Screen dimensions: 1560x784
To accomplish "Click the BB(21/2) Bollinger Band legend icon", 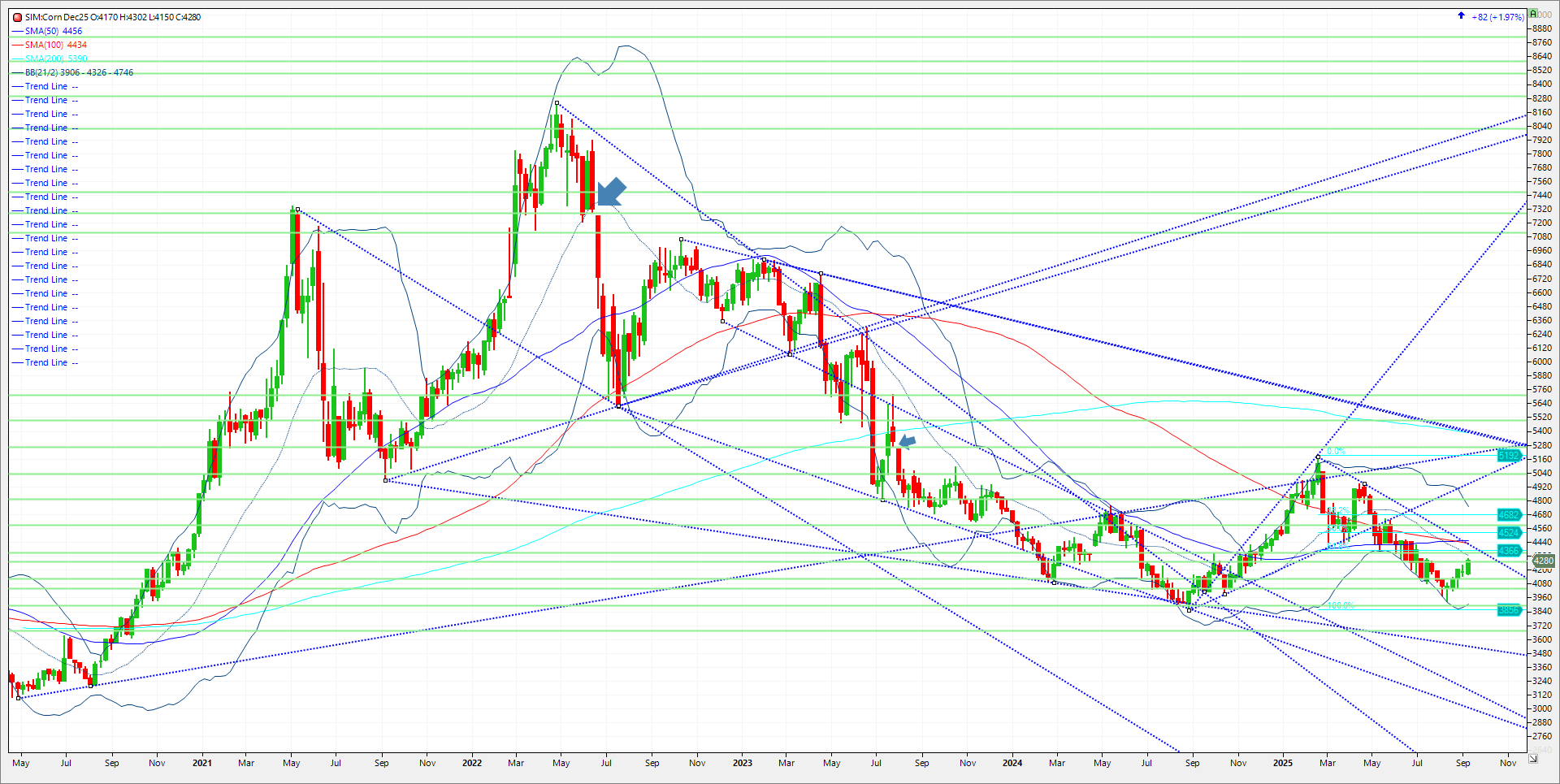I will [x=17, y=72].
